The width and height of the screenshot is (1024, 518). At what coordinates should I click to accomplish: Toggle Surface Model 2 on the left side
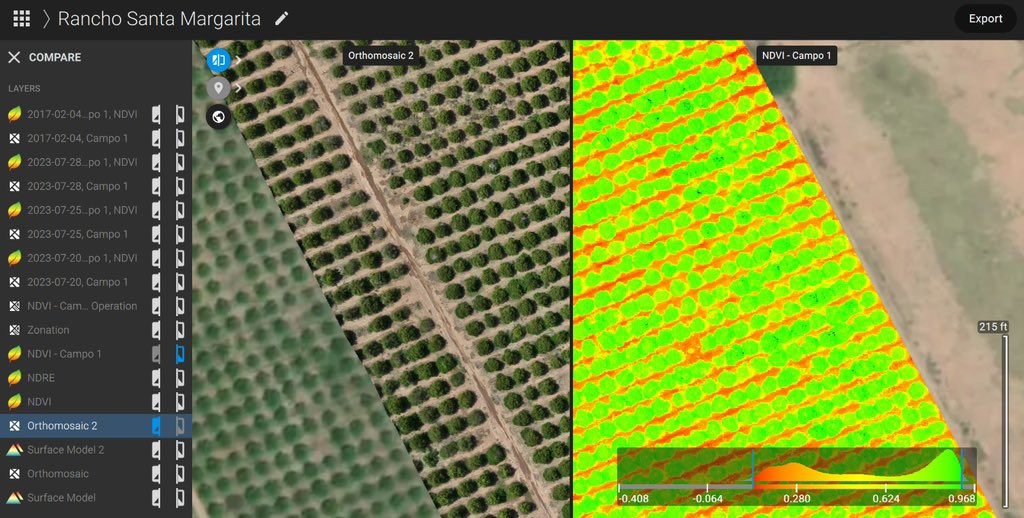point(156,449)
